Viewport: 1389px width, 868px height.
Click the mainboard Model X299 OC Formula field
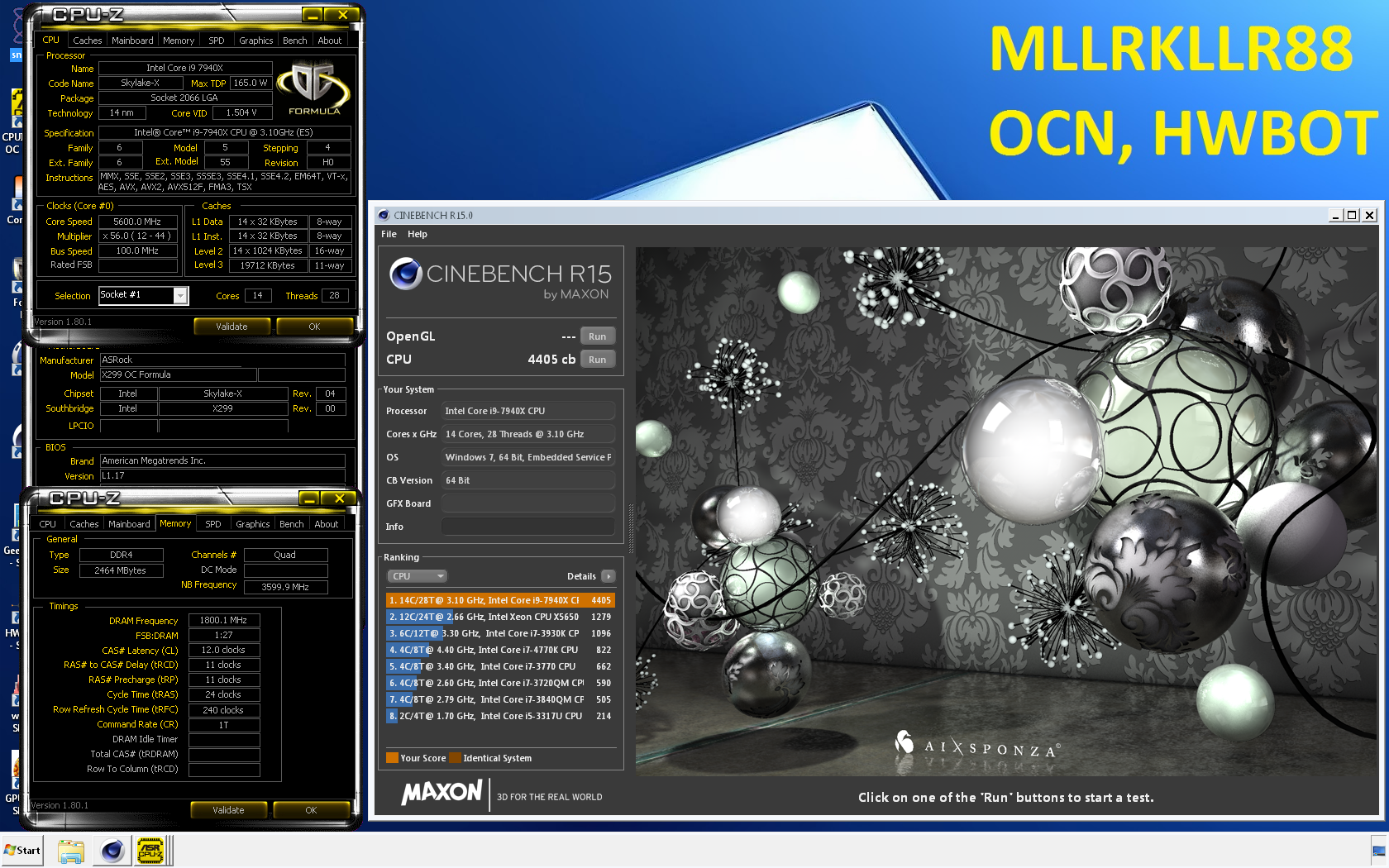[178, 375]
